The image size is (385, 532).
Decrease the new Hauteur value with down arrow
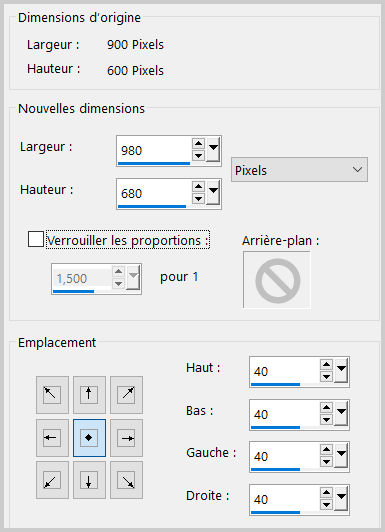click(198, 198)
